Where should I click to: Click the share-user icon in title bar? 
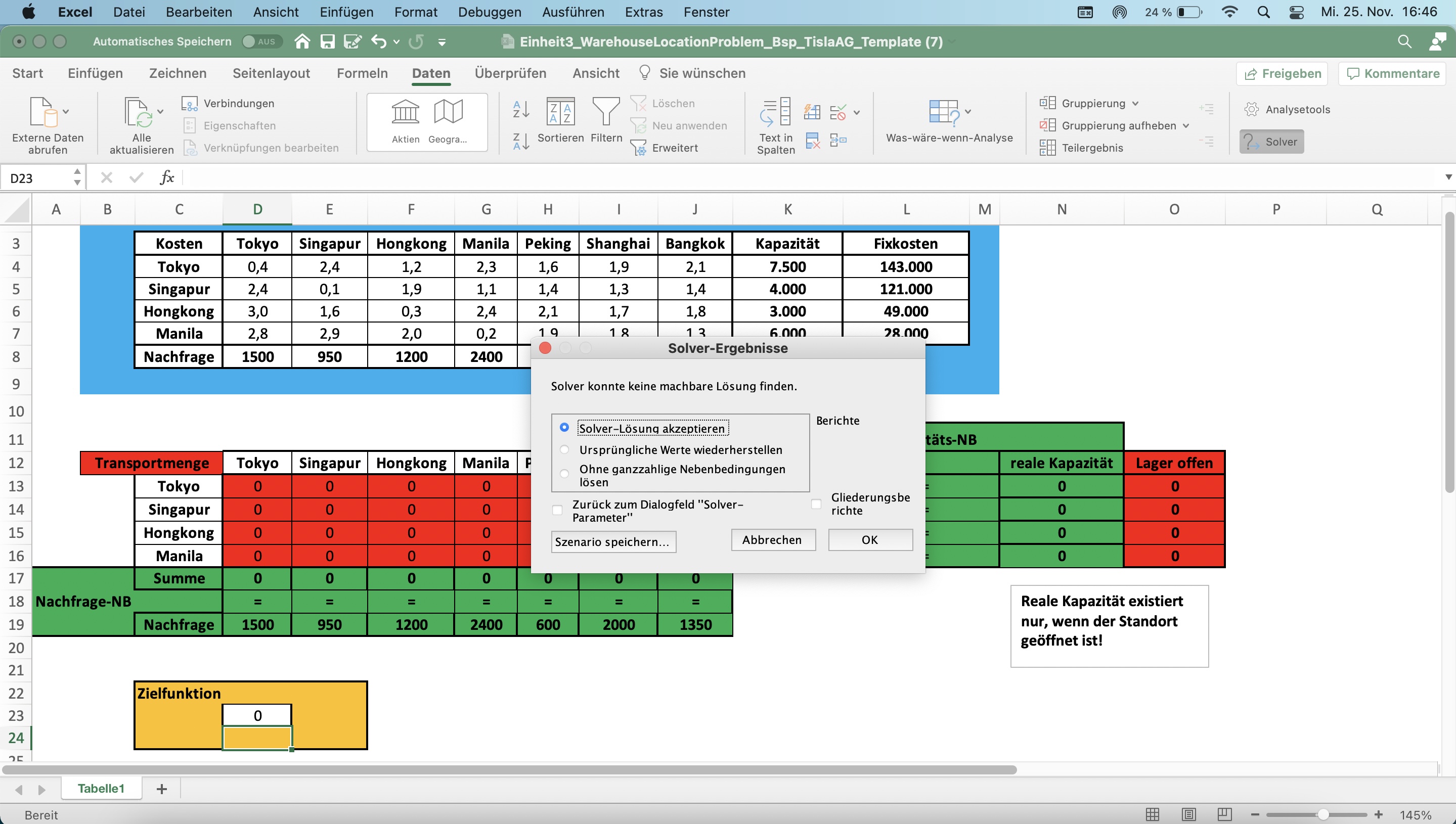point(1437,41)
